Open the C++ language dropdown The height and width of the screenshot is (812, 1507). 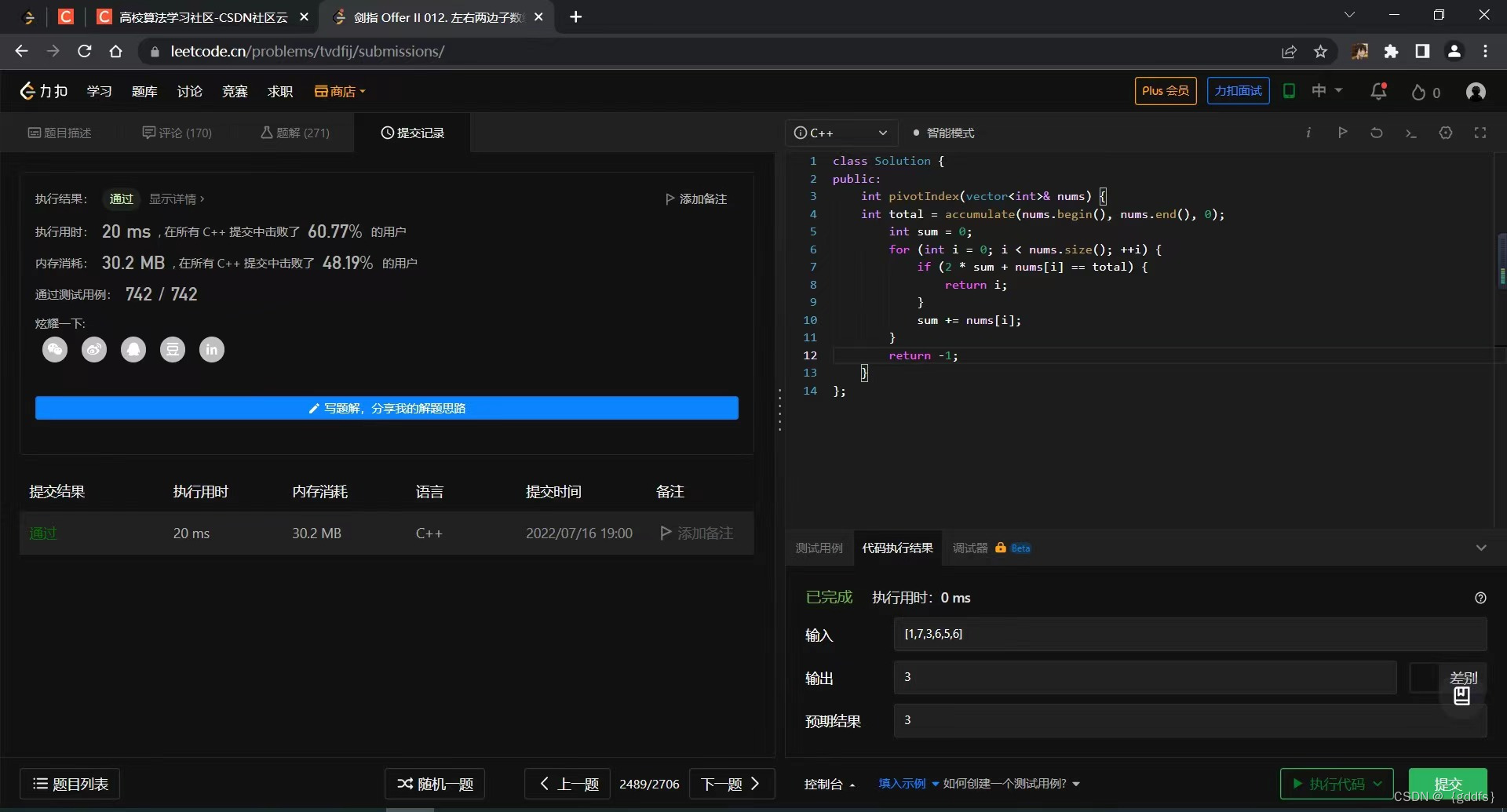pyautogui.click(x=841, y=133)
